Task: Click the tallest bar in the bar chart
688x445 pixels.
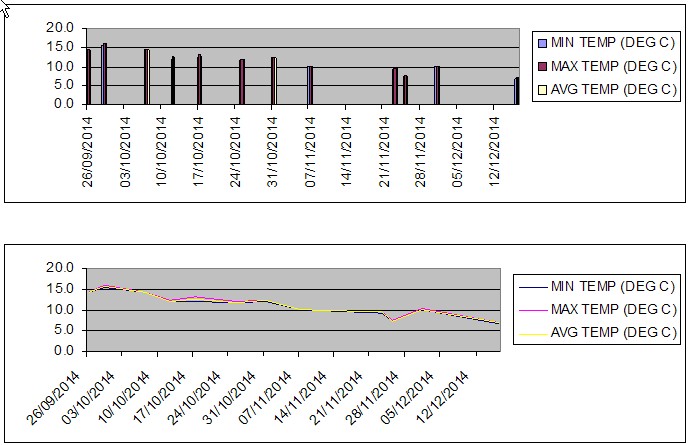Action: pos(104,73)
